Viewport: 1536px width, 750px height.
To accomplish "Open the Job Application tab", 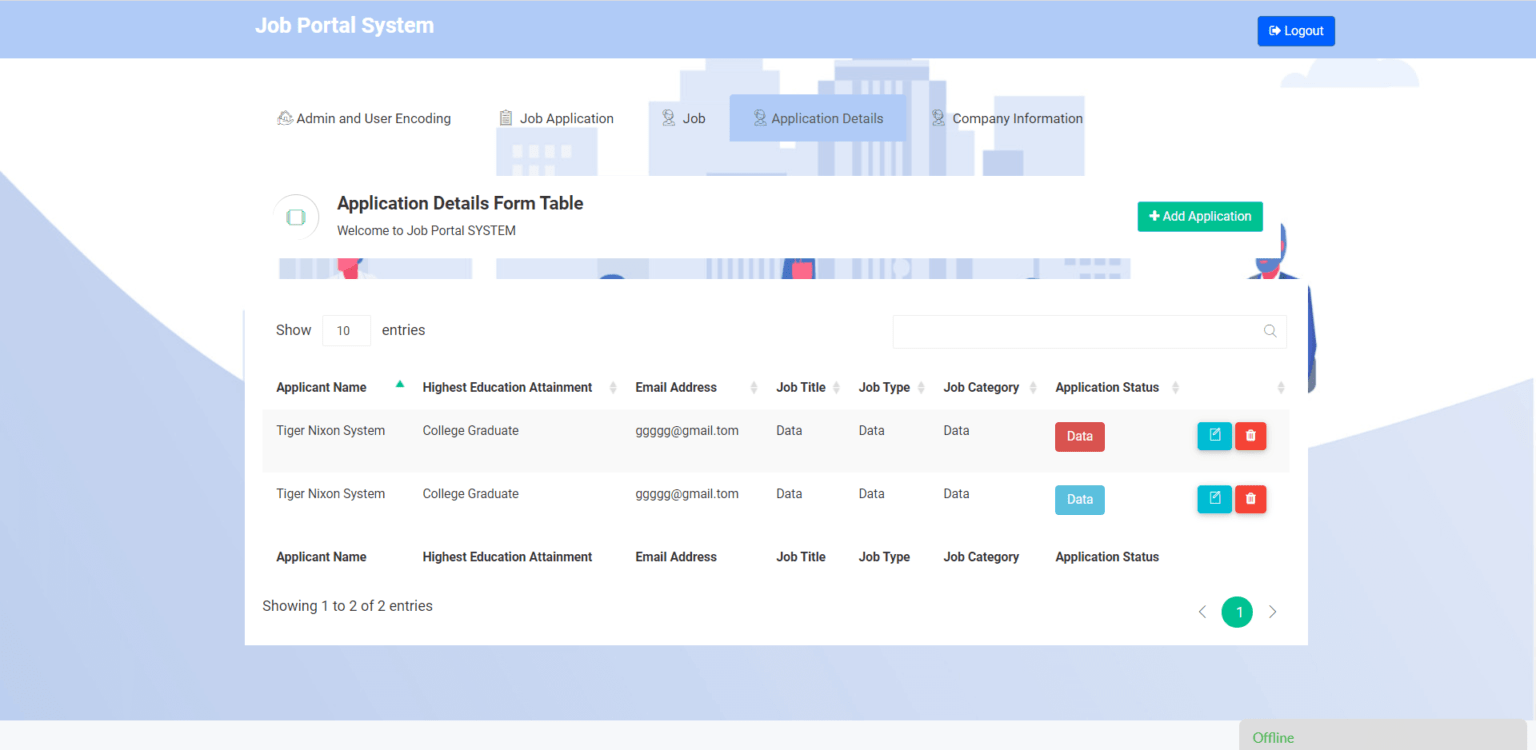I will 556,118.
